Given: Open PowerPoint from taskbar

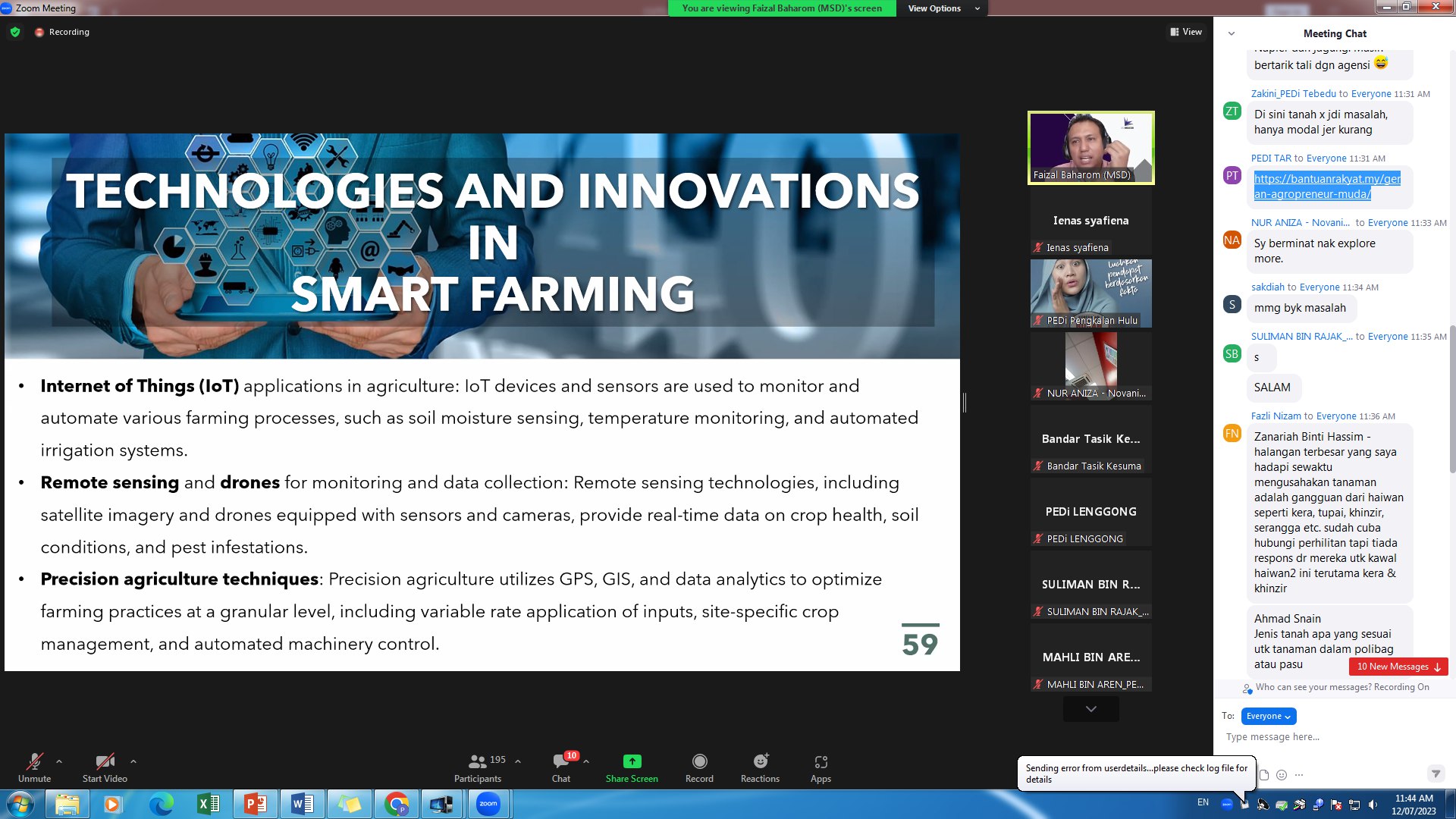Looking at the screenshot, I should (255, 804).
